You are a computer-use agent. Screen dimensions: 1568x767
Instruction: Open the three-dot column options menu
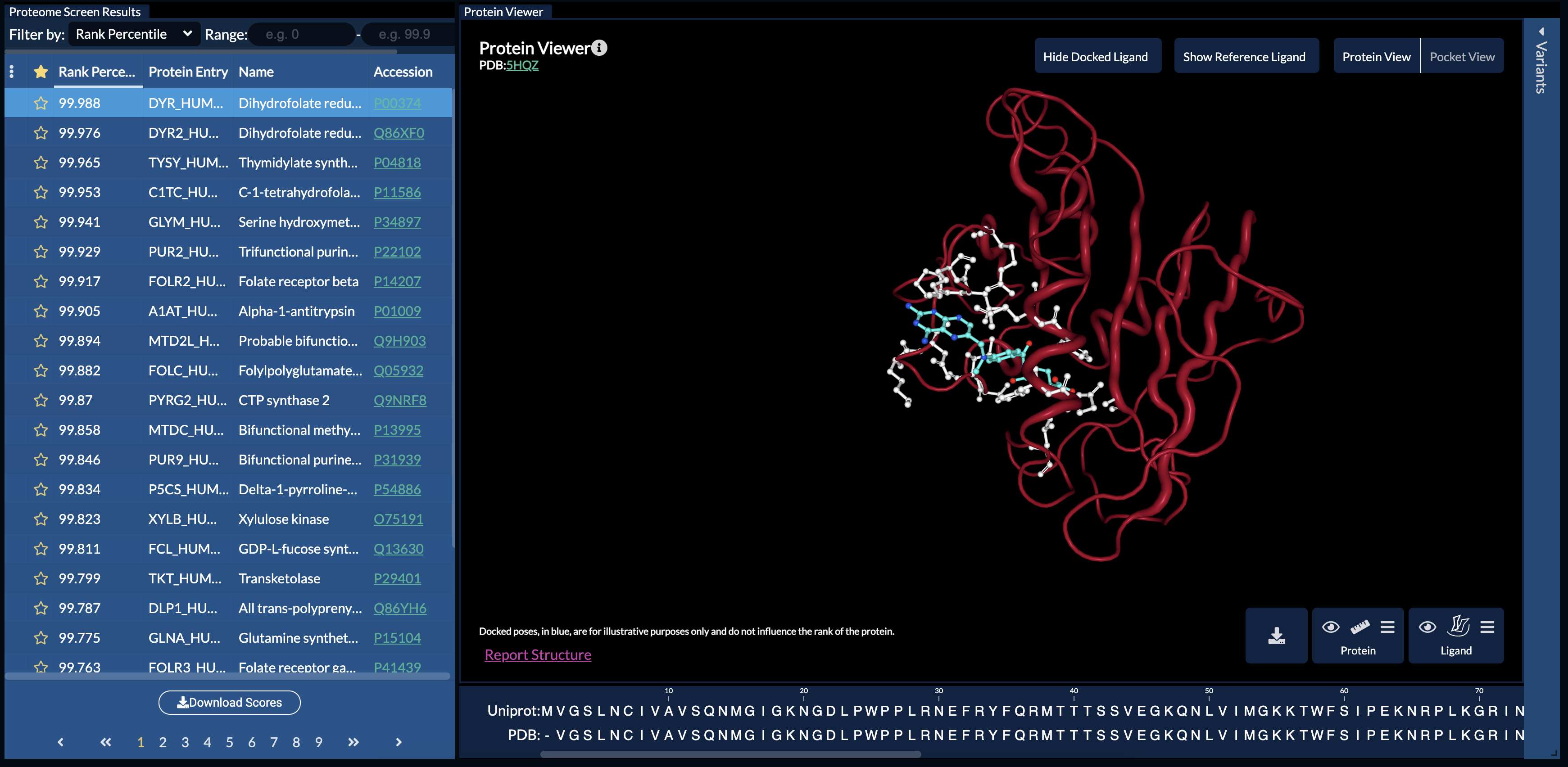click(x=12, y=72)
